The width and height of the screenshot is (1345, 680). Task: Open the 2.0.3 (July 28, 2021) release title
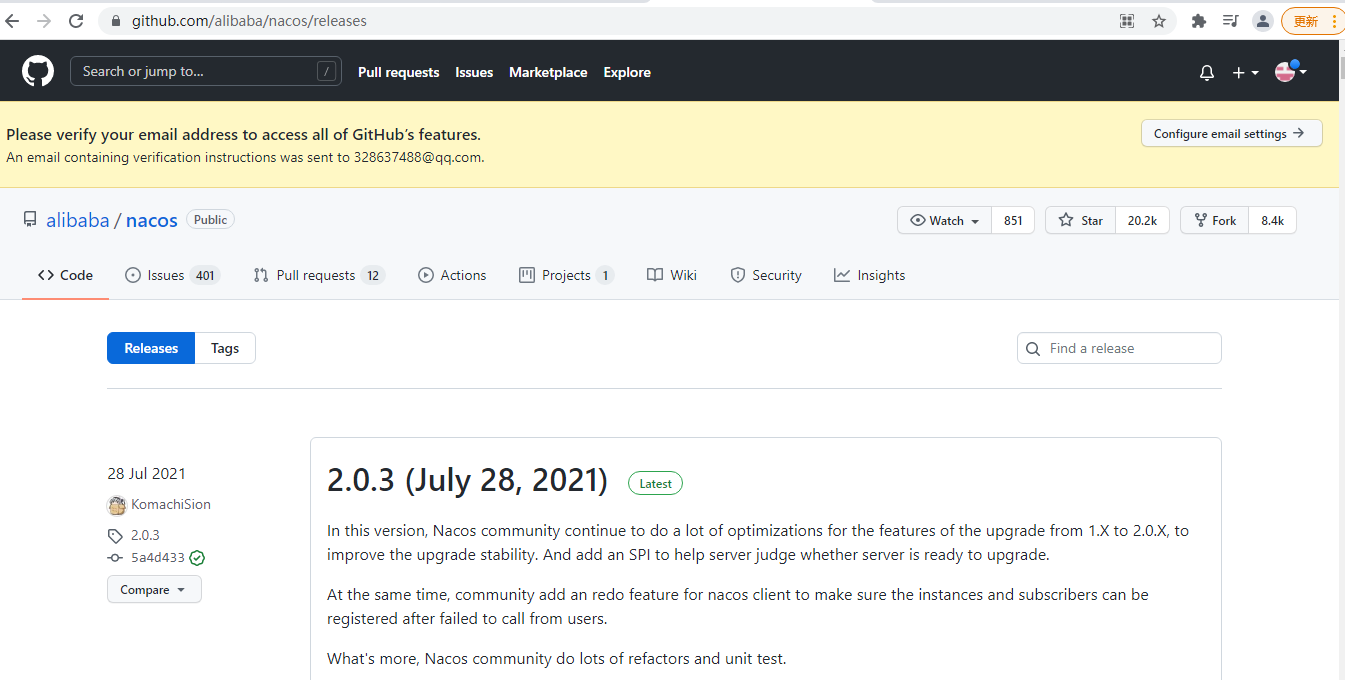click(467, 481)
